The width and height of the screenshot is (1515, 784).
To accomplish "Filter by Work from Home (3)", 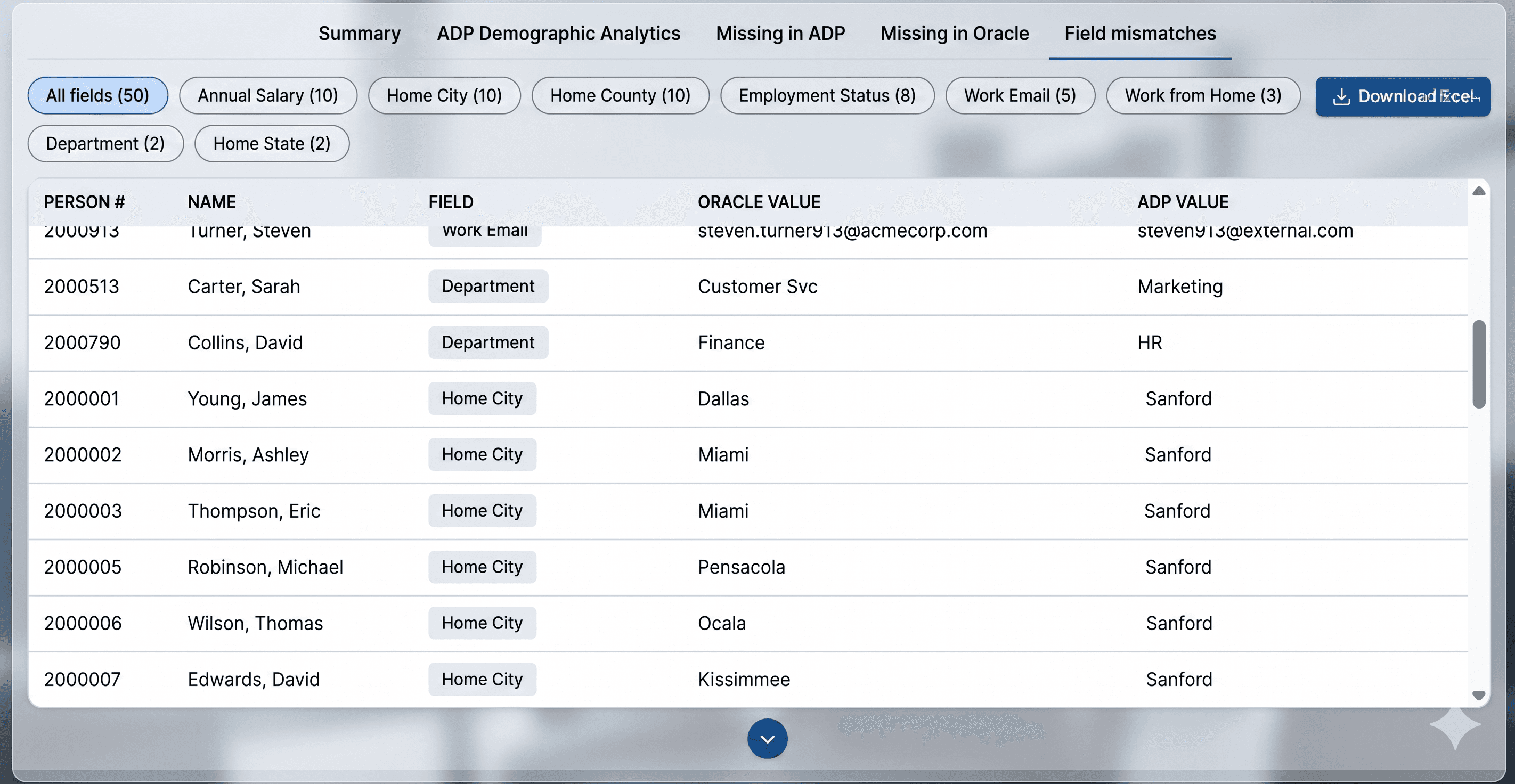I will 1203,95.
